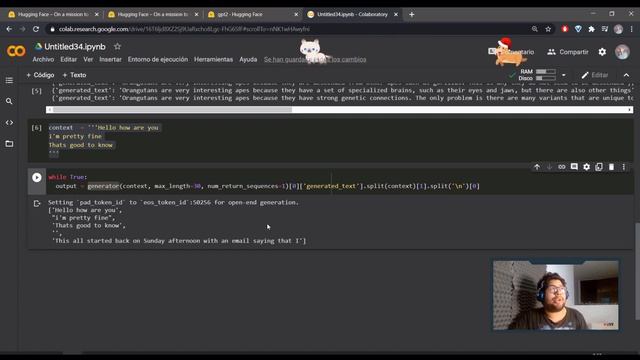Click the Disco usage bar
640x360 pixels.
point(546,78)
